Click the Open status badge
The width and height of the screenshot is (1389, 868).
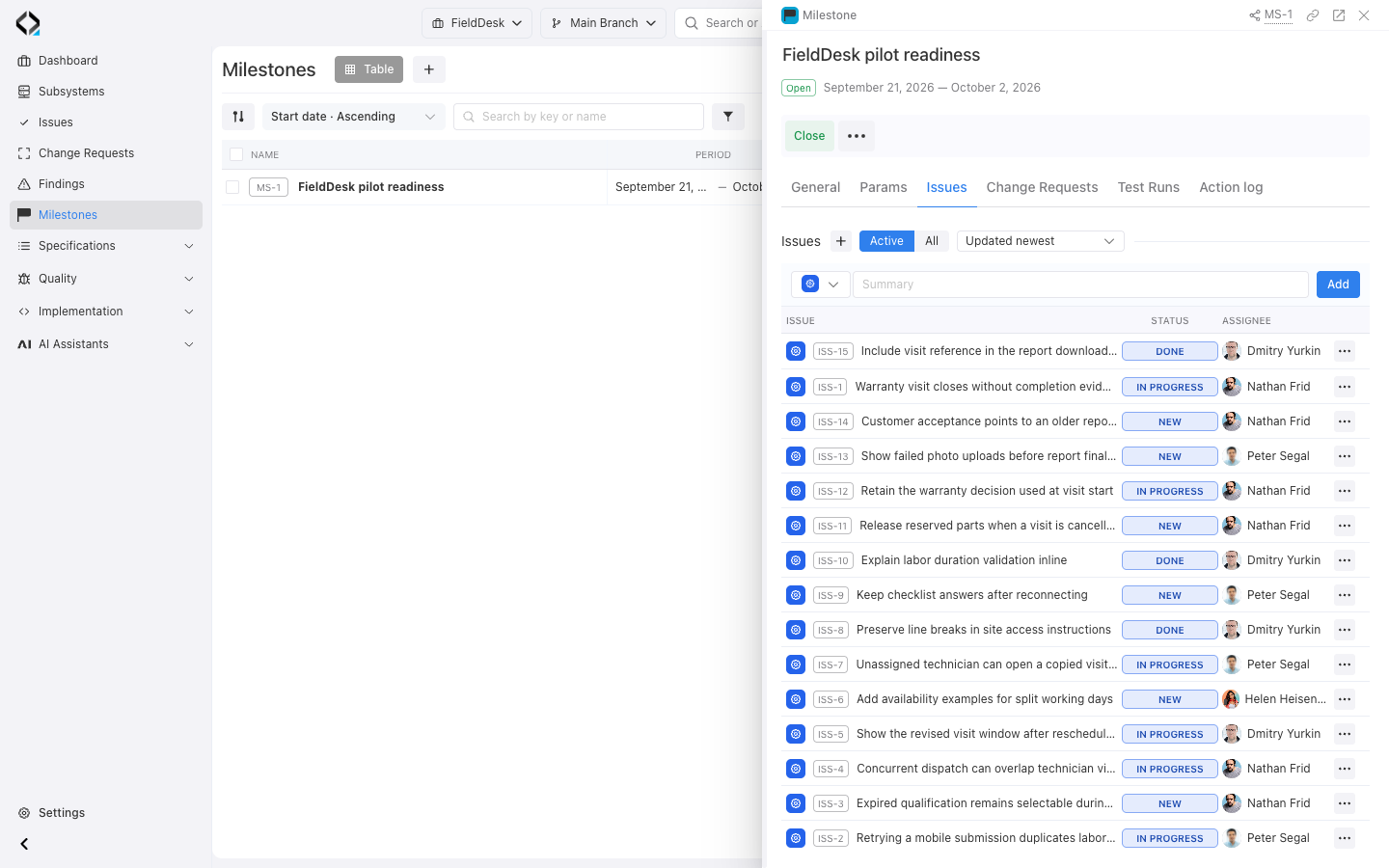(799, 88)
